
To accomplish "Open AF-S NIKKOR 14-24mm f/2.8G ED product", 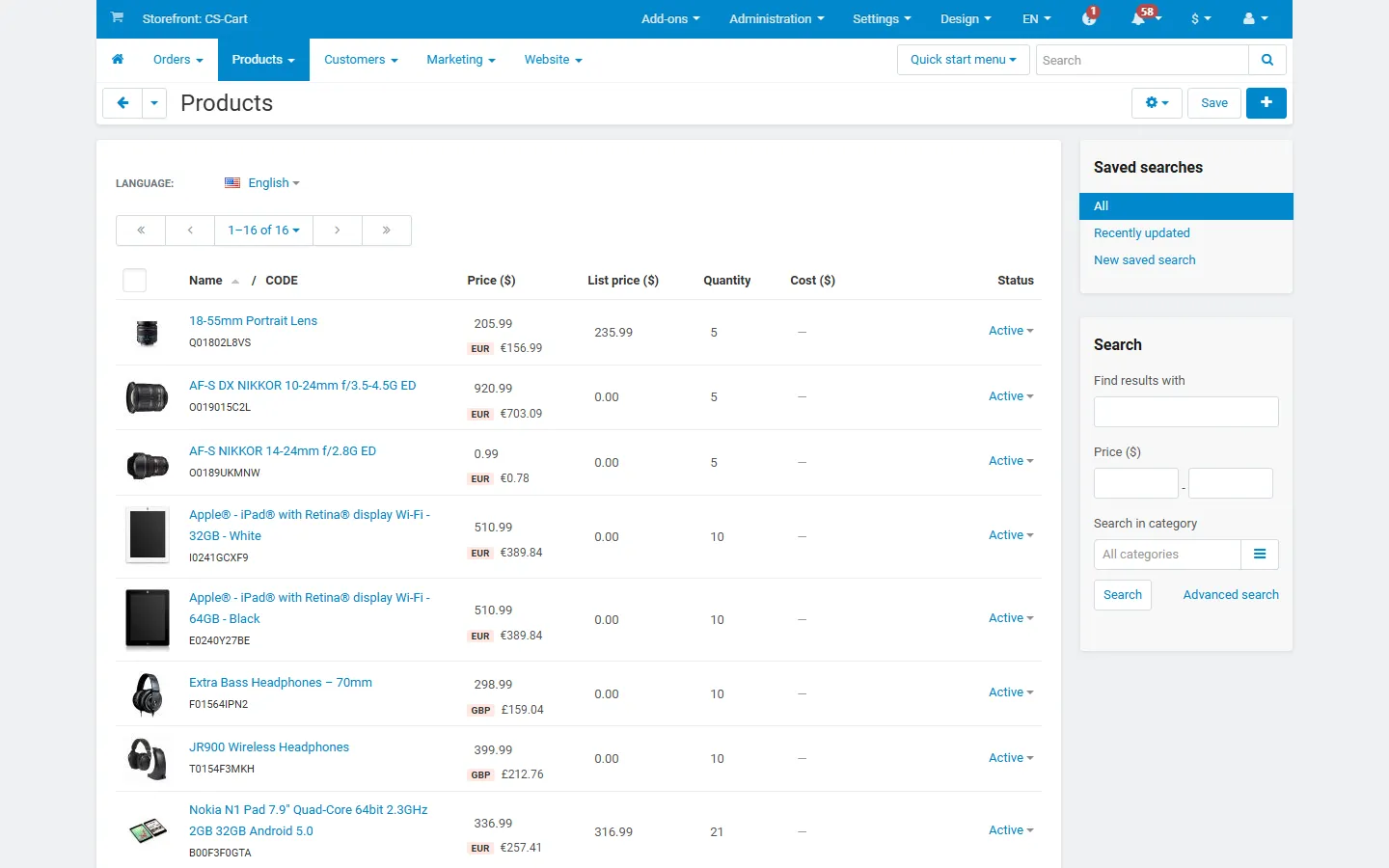I will coord(283,451).
